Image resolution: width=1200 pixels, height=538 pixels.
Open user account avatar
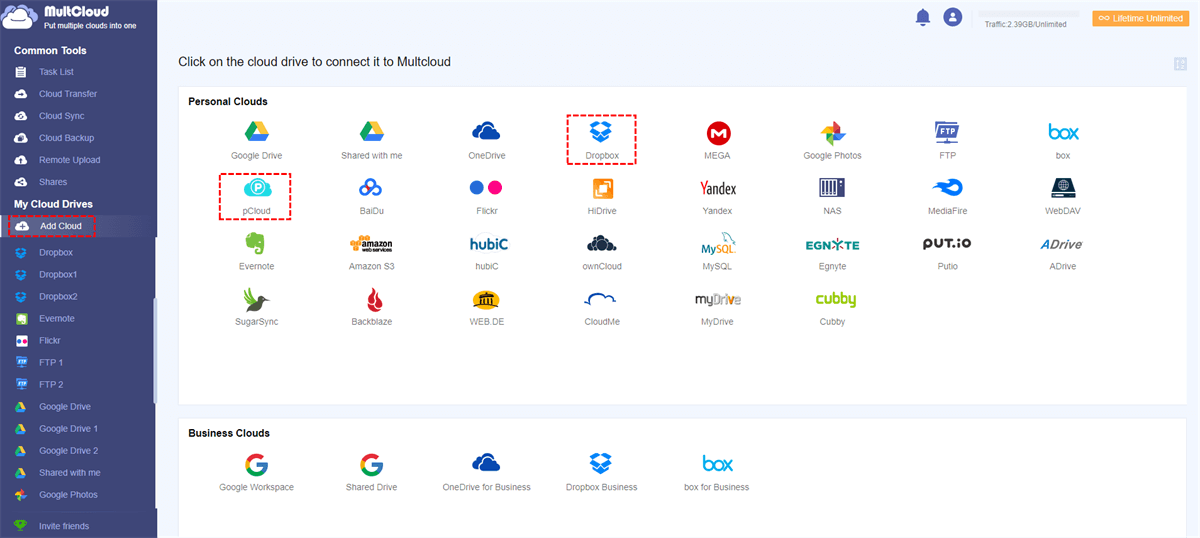pyautogui.click(x=952, y=17)
